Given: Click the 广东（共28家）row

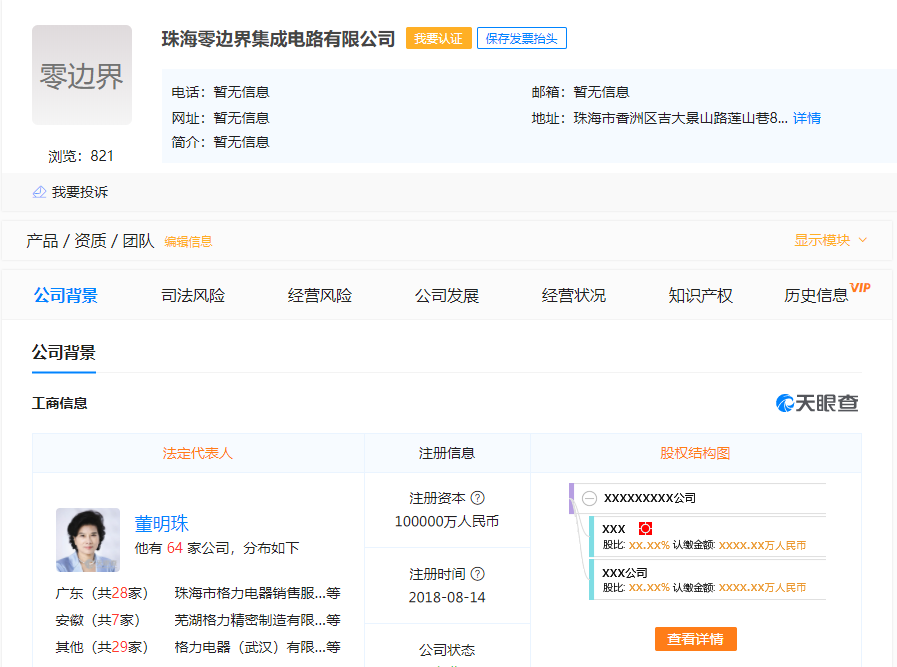Looking at the screenshot, I should 102,593.
